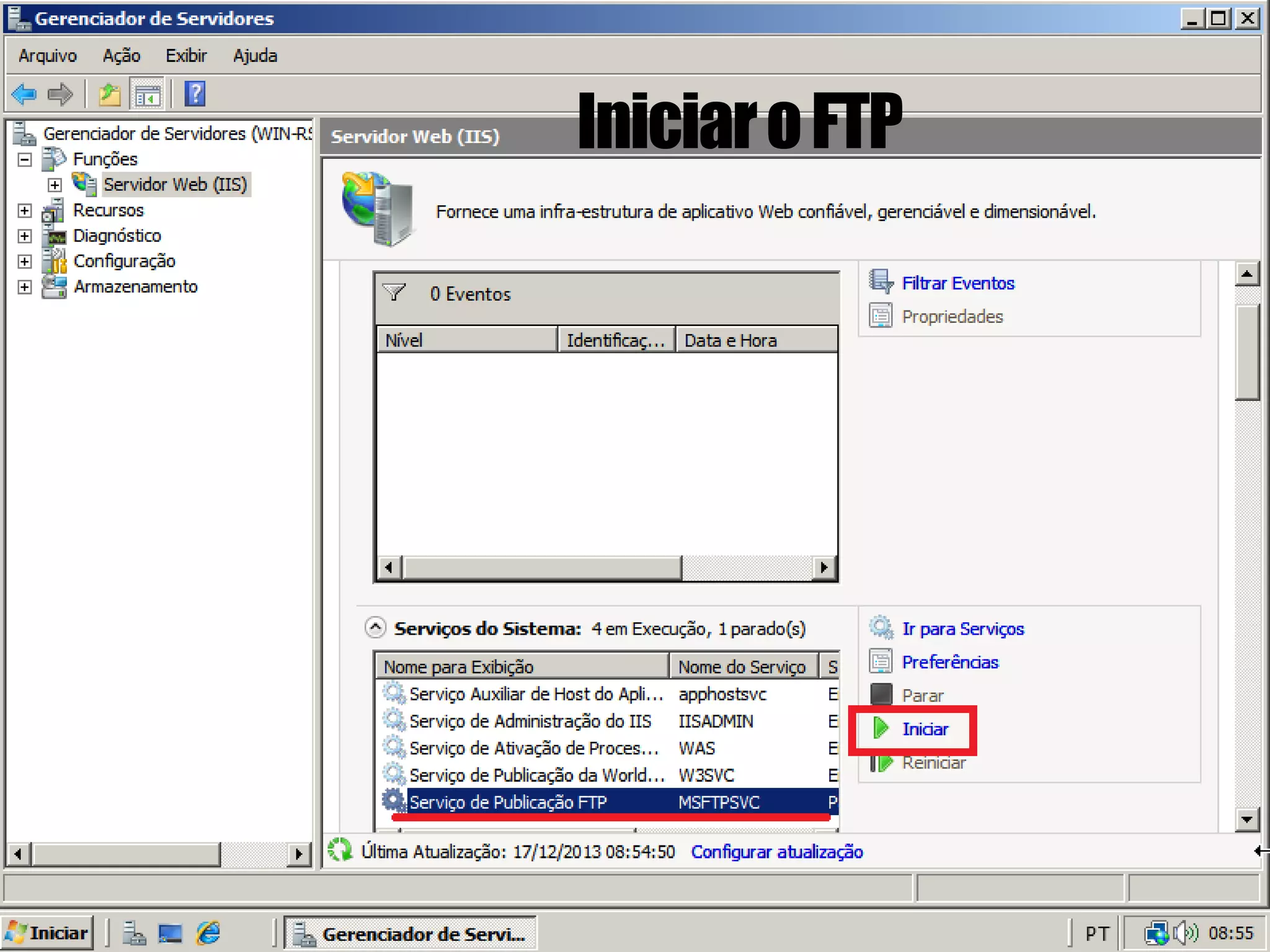Click the Propriedades page icon
The image size is (1270, 952).
pos(881,315)
